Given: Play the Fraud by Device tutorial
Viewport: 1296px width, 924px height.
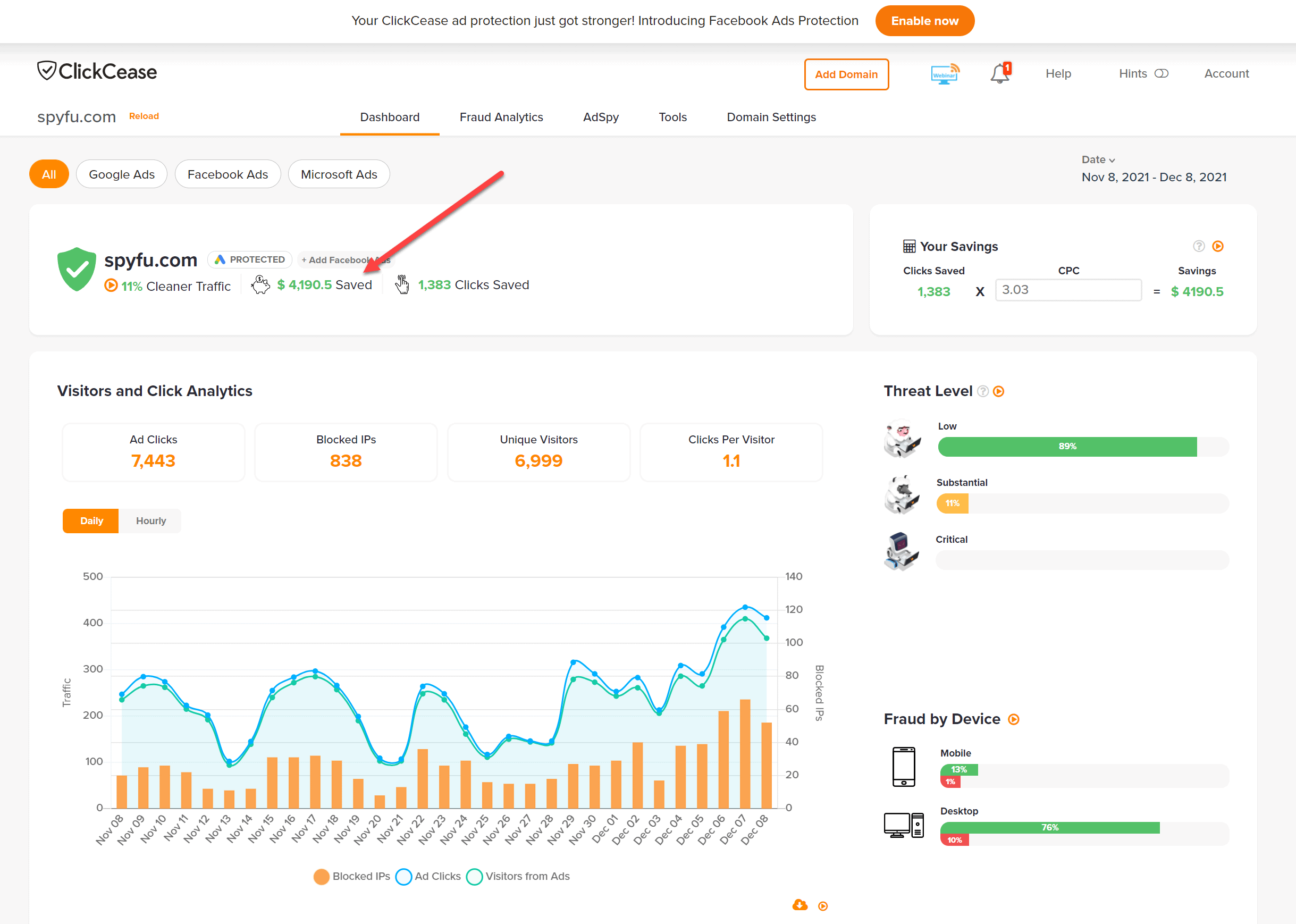Looking at the screenshot, I should pos(1014,720).
